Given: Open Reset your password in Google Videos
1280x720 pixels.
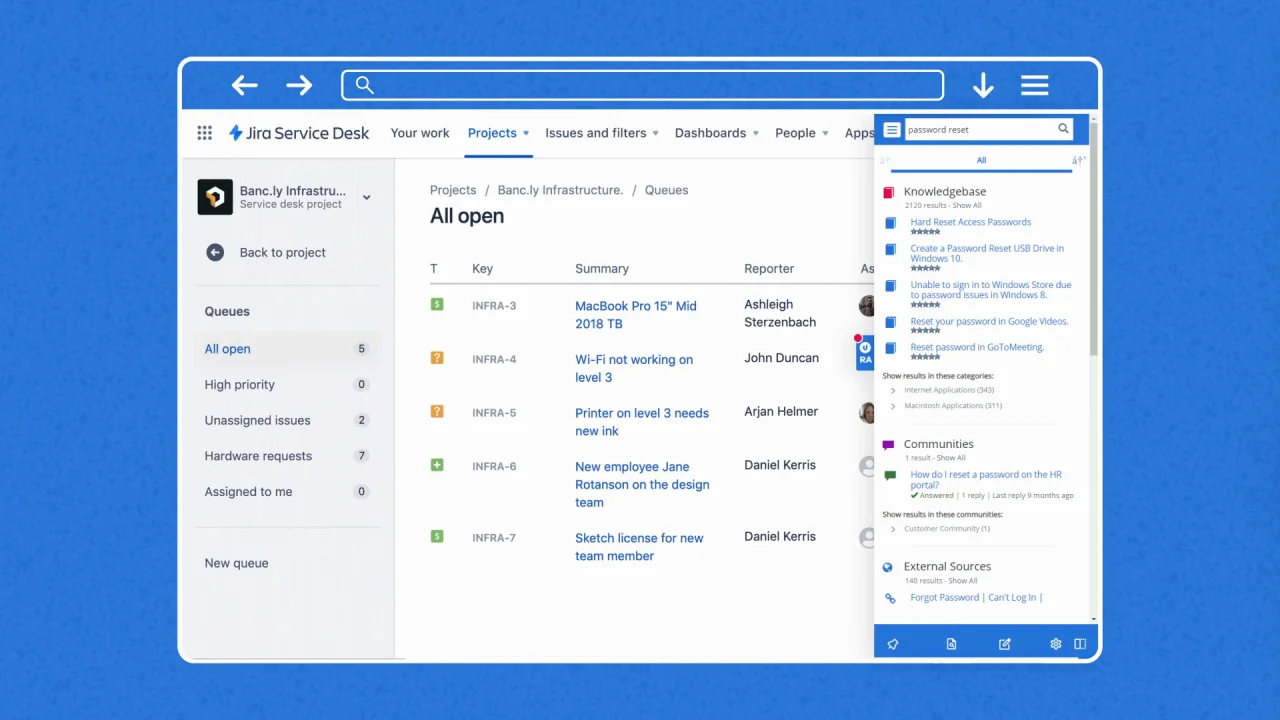Looking at the screenshot, I should tap(989, 322).
